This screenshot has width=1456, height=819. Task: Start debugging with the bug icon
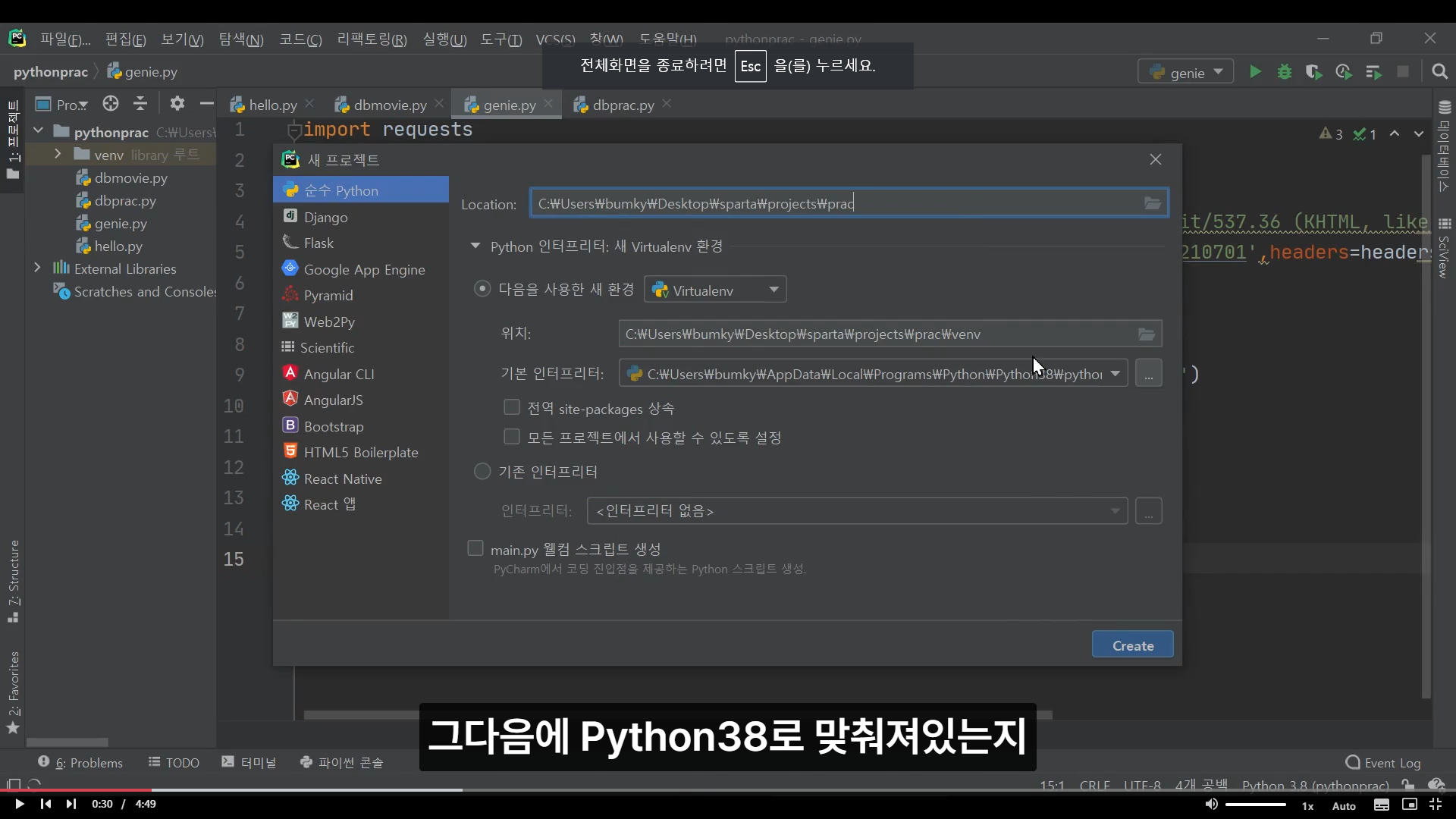1285,72
